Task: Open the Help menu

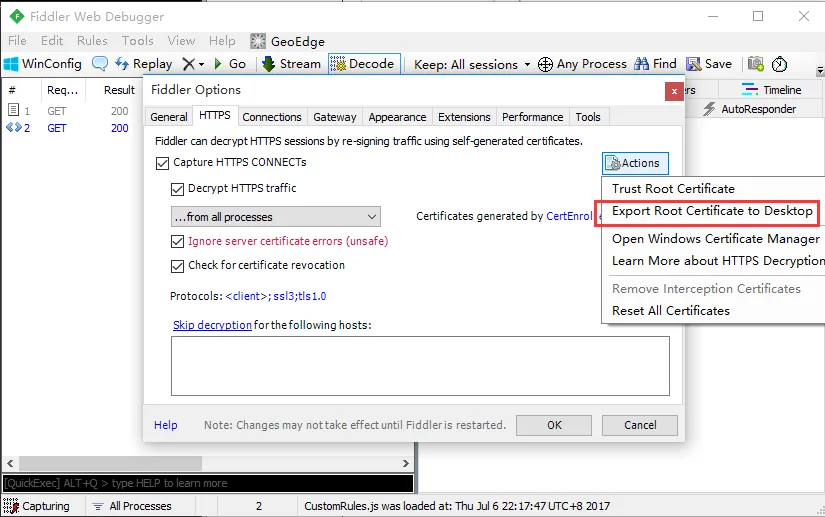Action: (x=222, y=40)
